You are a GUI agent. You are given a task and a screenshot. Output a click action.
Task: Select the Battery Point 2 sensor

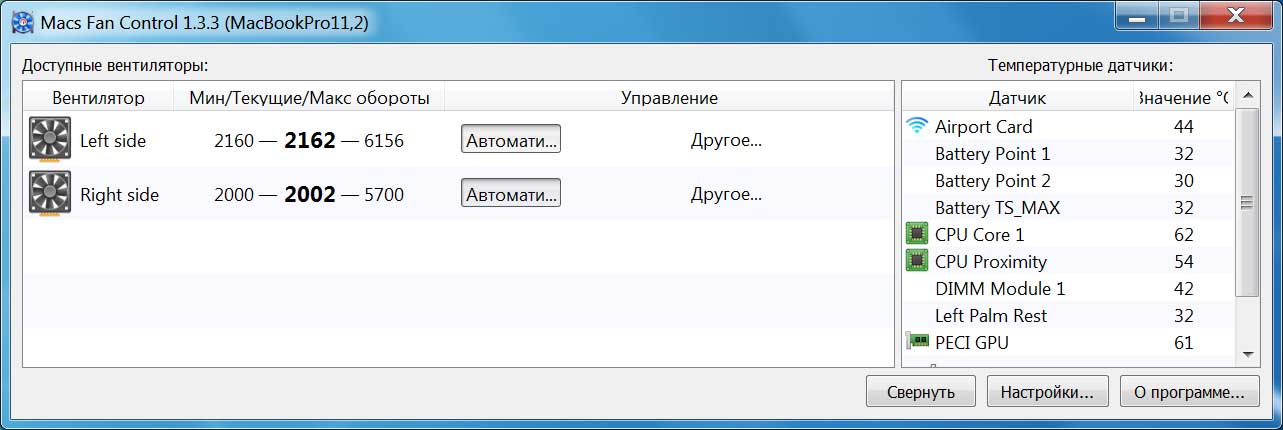(1069, 180)
